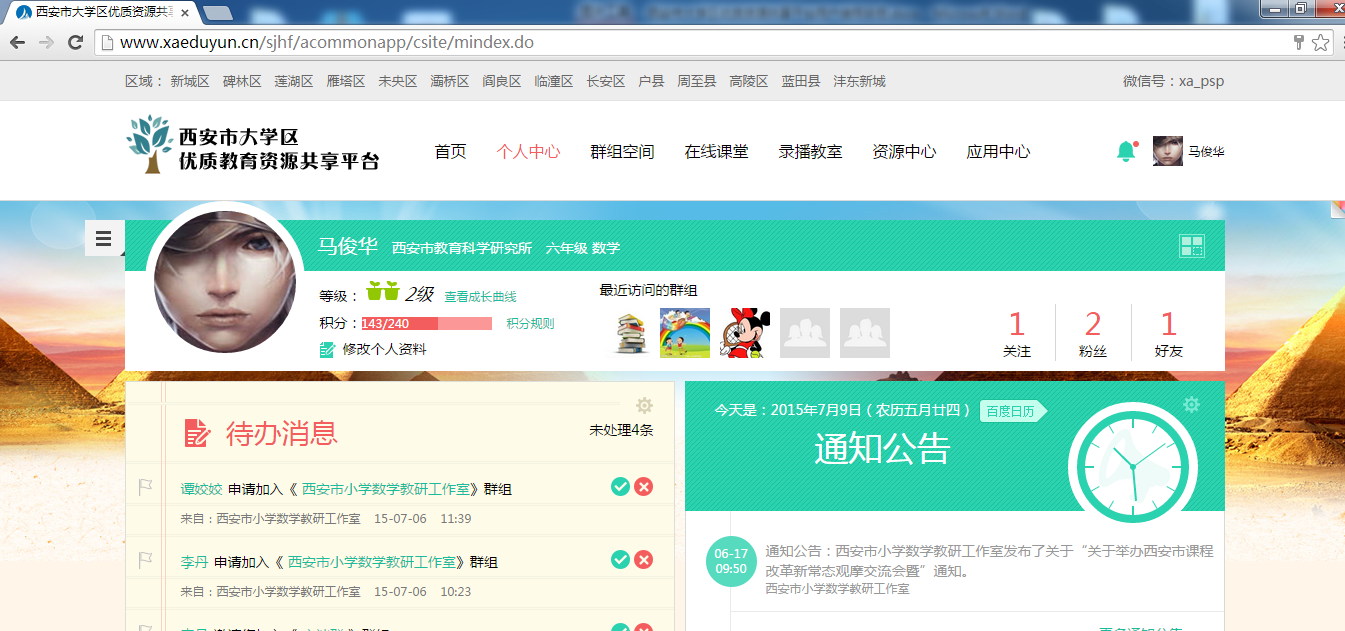Click the first gray placeholder group icon
This screenshot has width=1345, height=631.
(805, 333)
